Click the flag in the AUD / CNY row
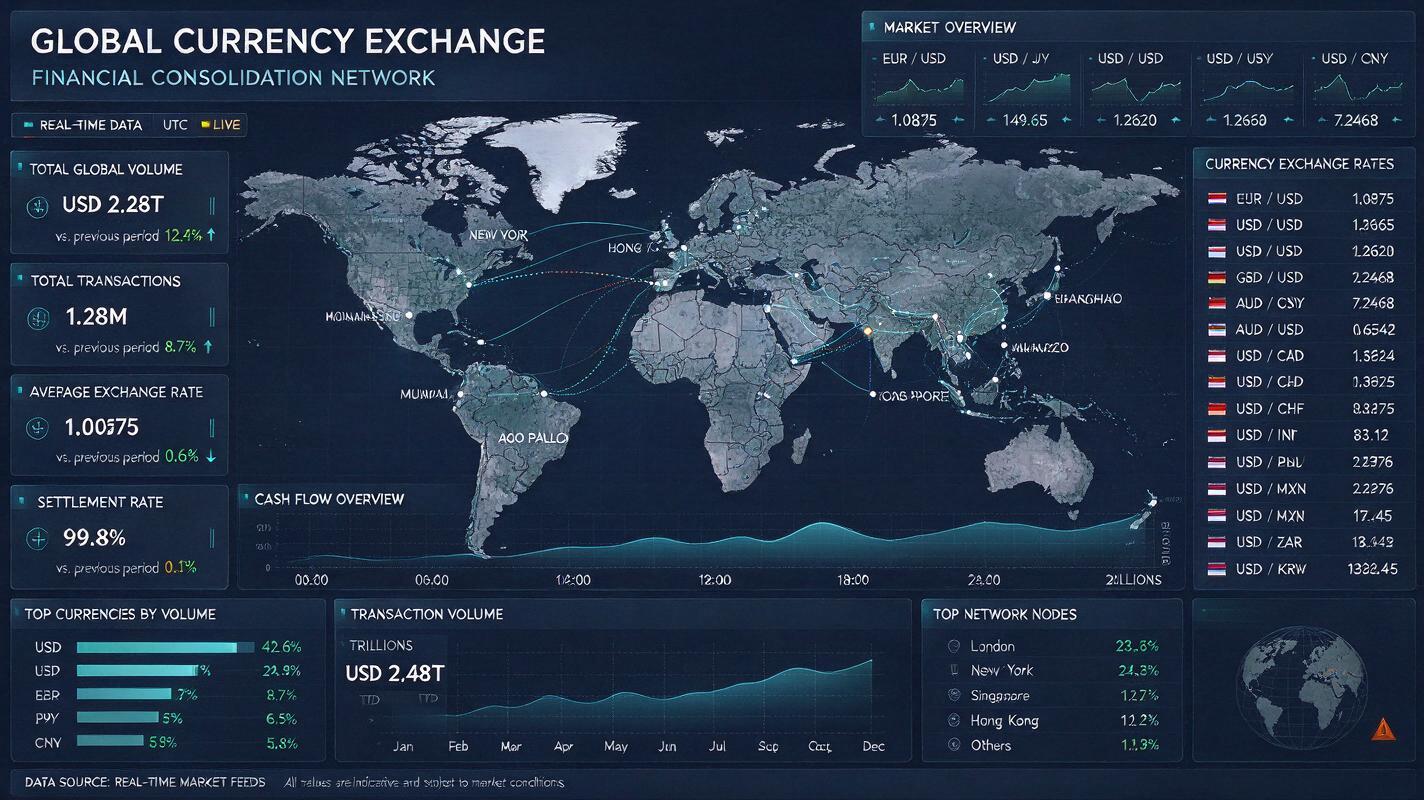Viewport: 1424px width, 800px height. pos(1217,303)
